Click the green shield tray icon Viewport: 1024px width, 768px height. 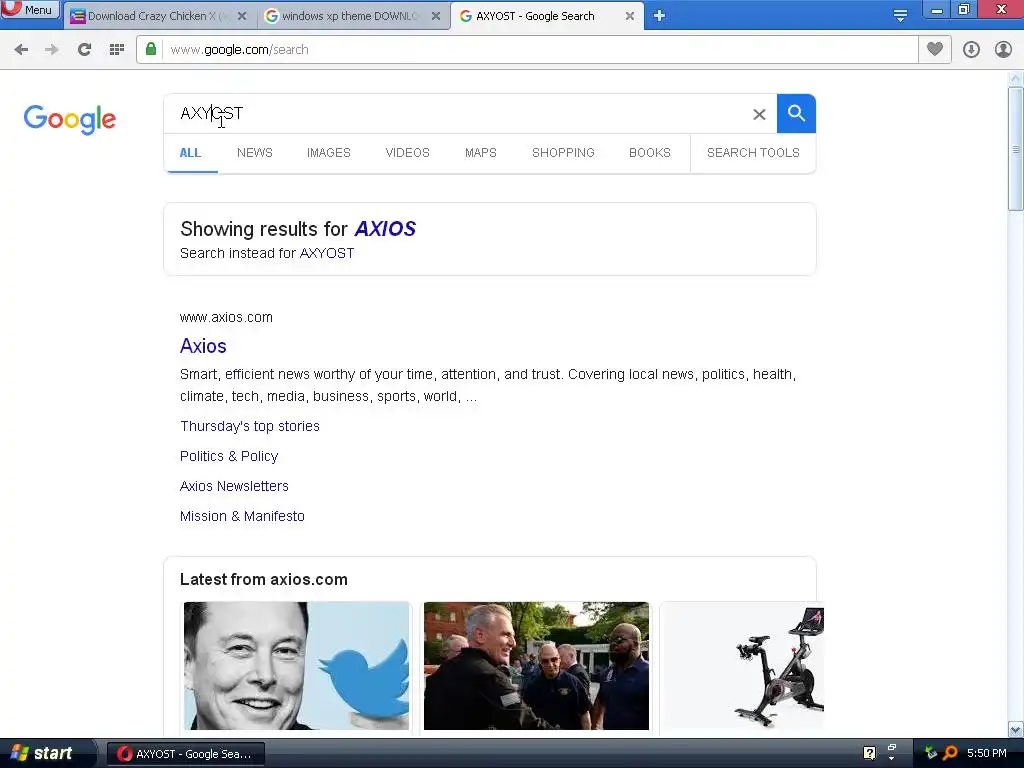pos(931,753)
